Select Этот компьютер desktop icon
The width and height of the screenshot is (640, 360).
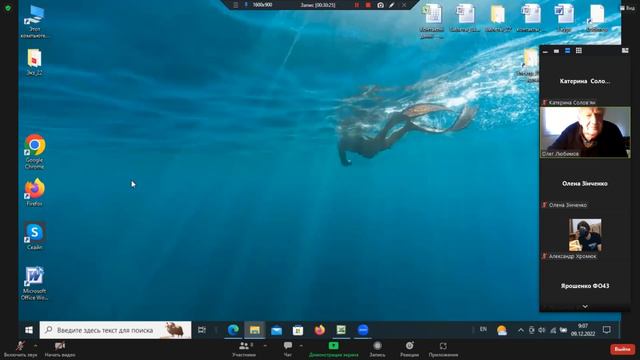click(x=34, y=22)
